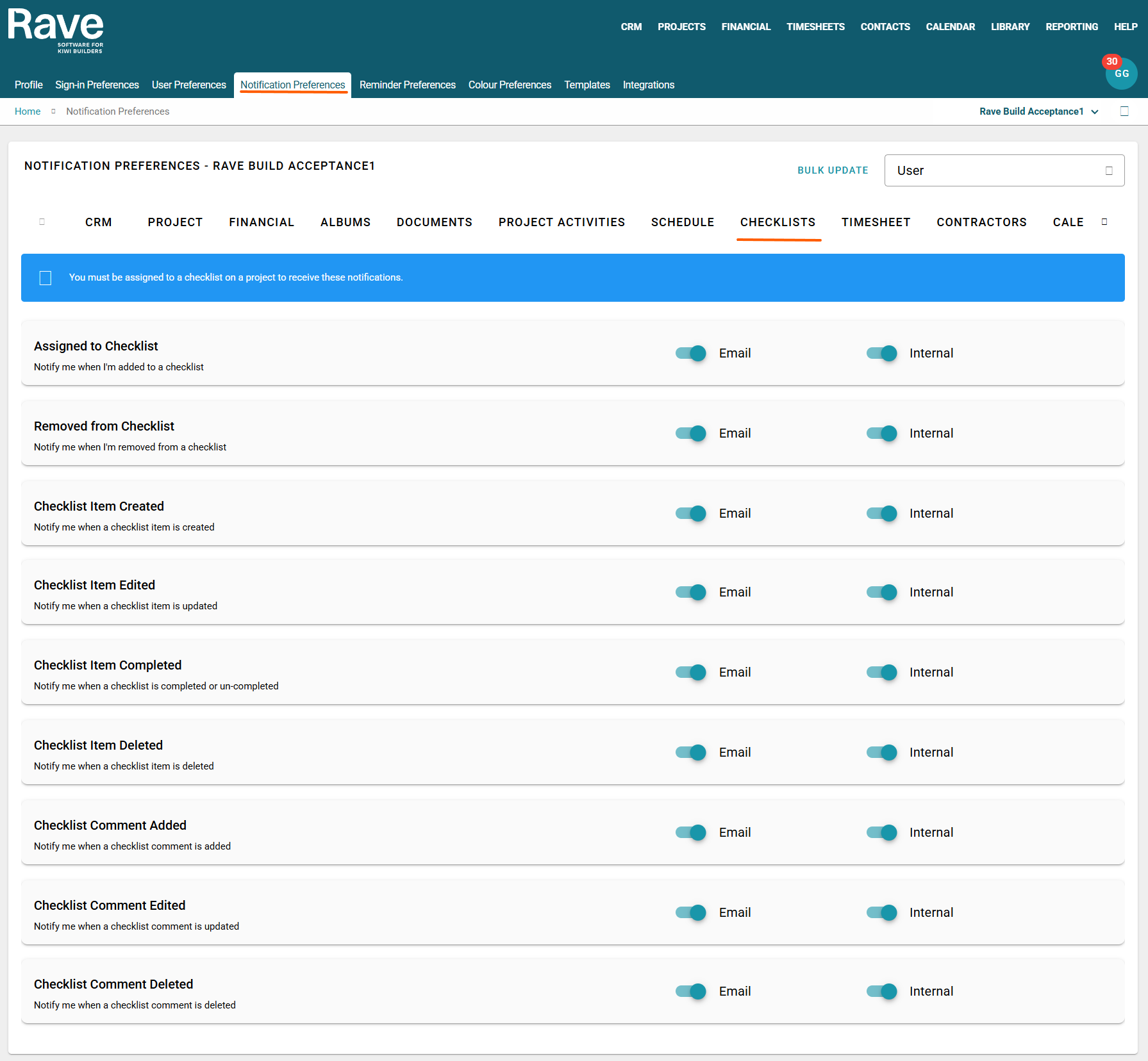The height and width of the screenshot is (1061, 1148).
Task: Toggle Internal for Checklist Item Completed
Action: pyautogui.click(x=882, y=672)
